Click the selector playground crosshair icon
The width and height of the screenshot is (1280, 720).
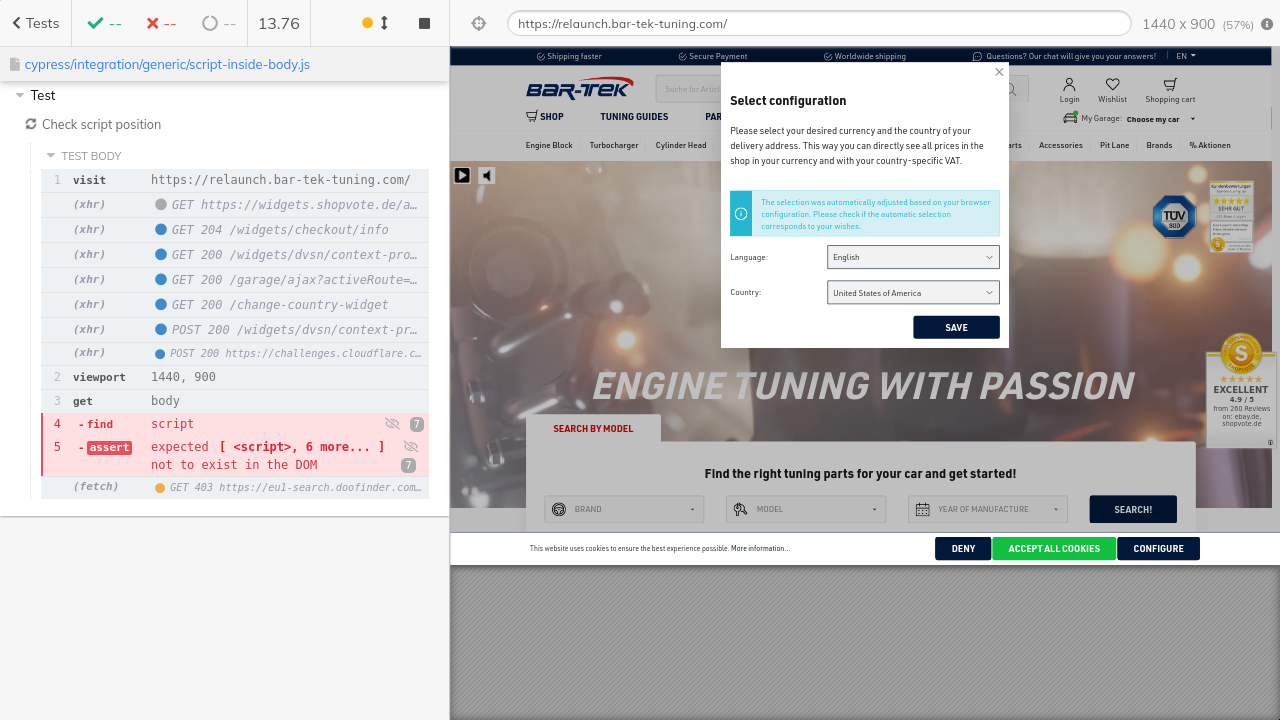(478, 23)
